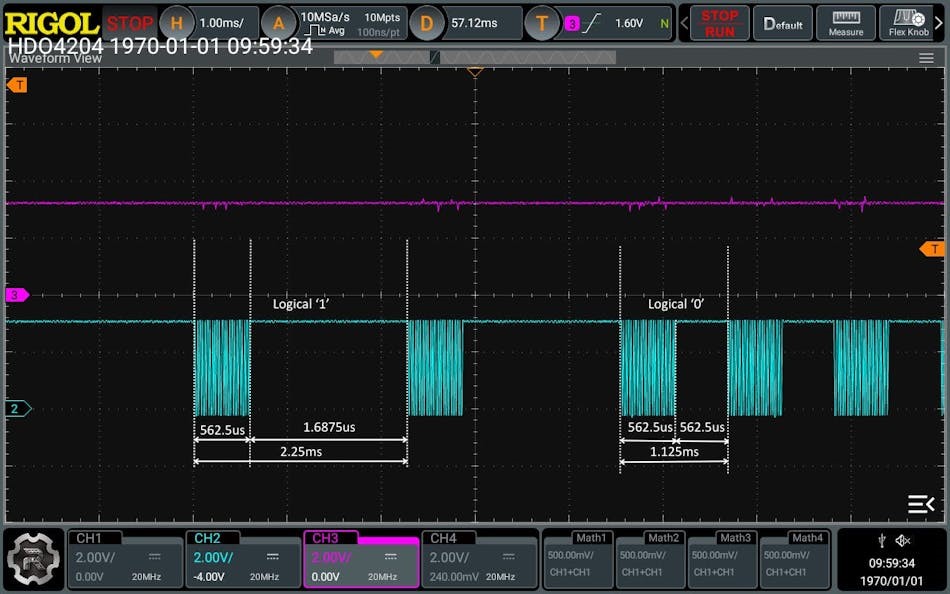Toggle the STOP/RUN acquisition button
This screenshot has height=594, width=950.
[719, 23]
